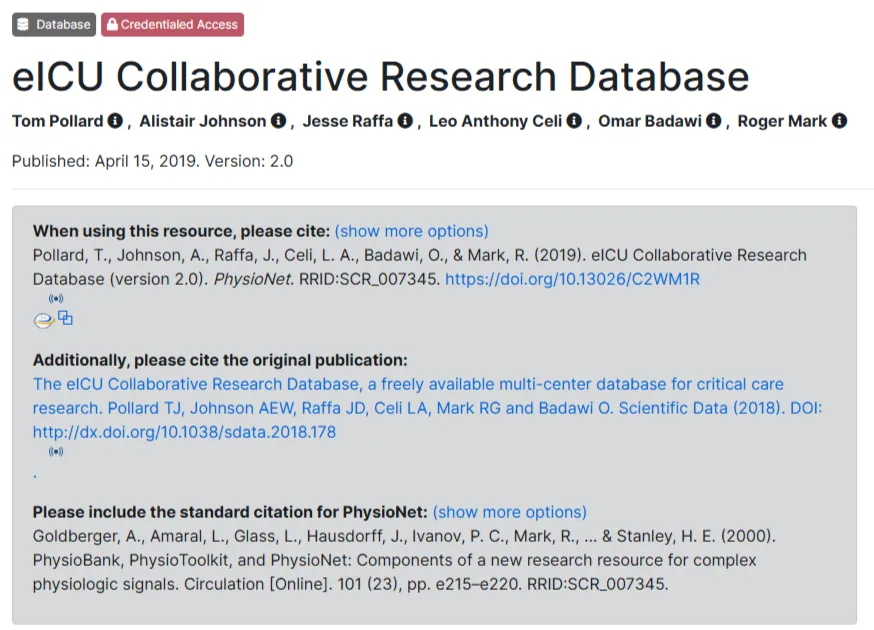Click the copy icon under the citation
Viewport: 874px width, 630px height.
point(65,318)
